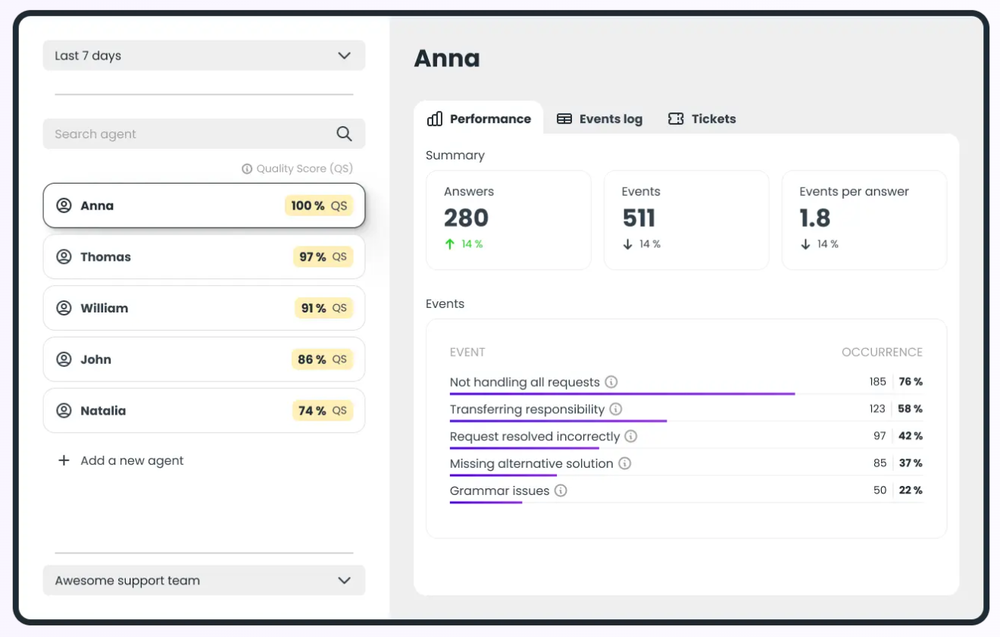1000x637 pixels.
Task: Open the Last 7 days dropdown
Action: click(204, 56)
